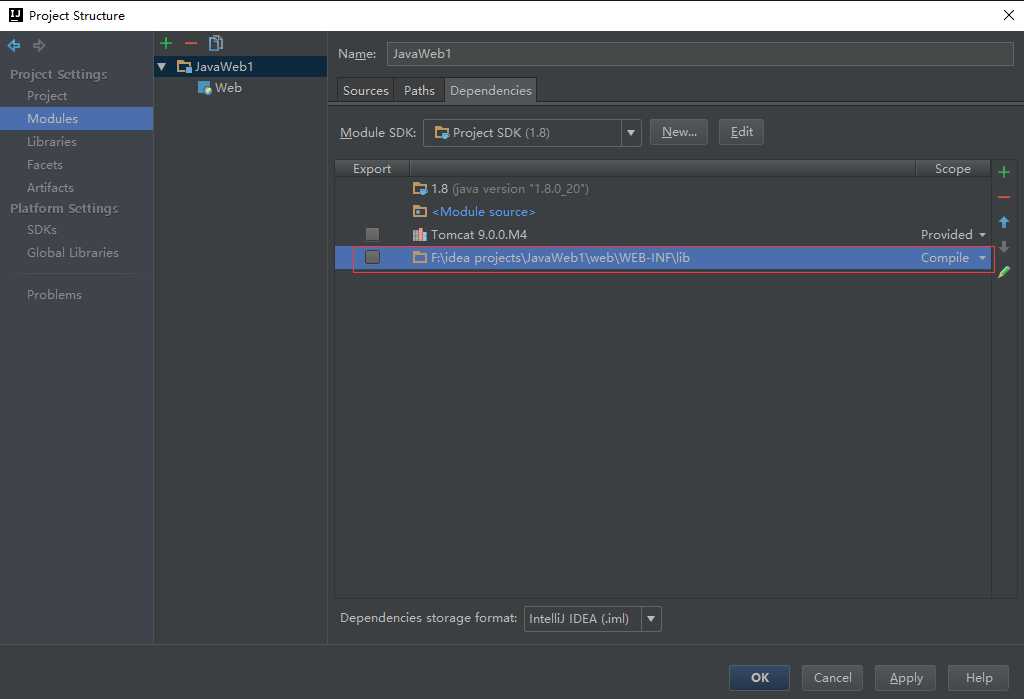The width and height of the screenshot is (1024, 699).
Task: Open Compile scope dropdown for WEB-INF\lib
Action: pos(982,258)
